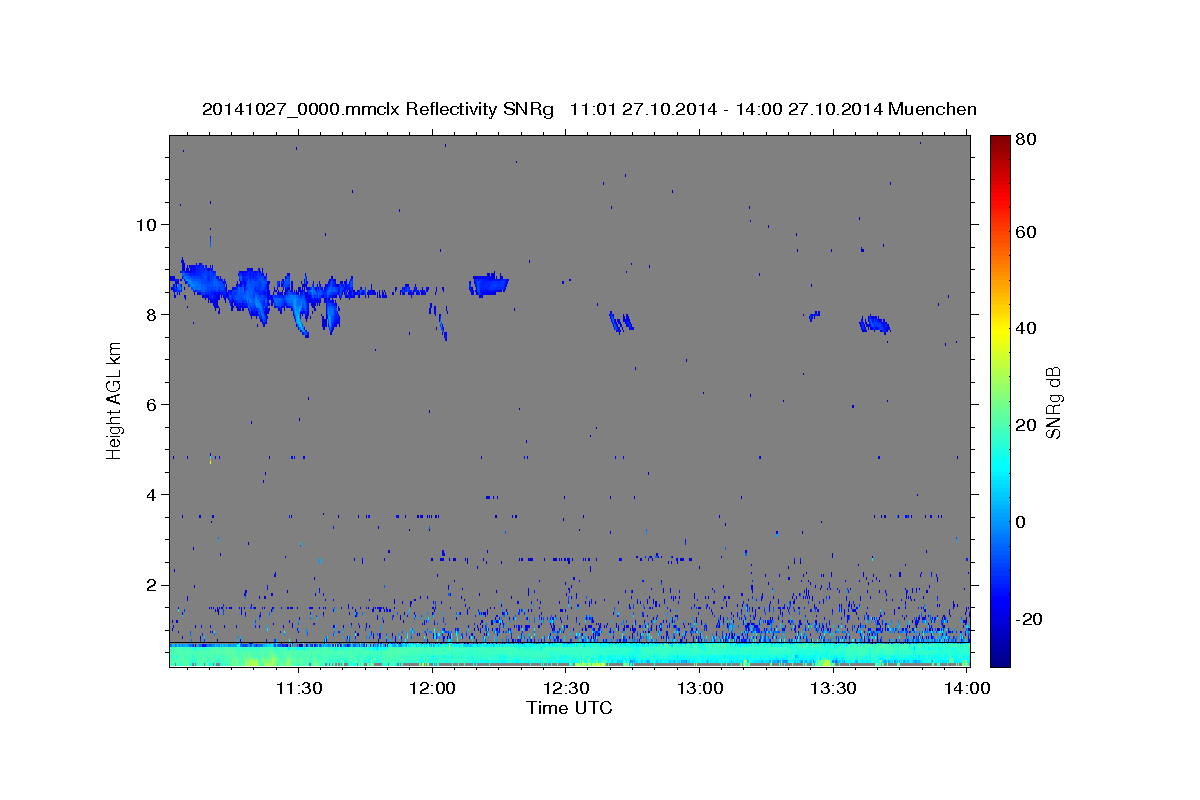Click the height tick label 6
1200x800 pixels.
point(150,404)
